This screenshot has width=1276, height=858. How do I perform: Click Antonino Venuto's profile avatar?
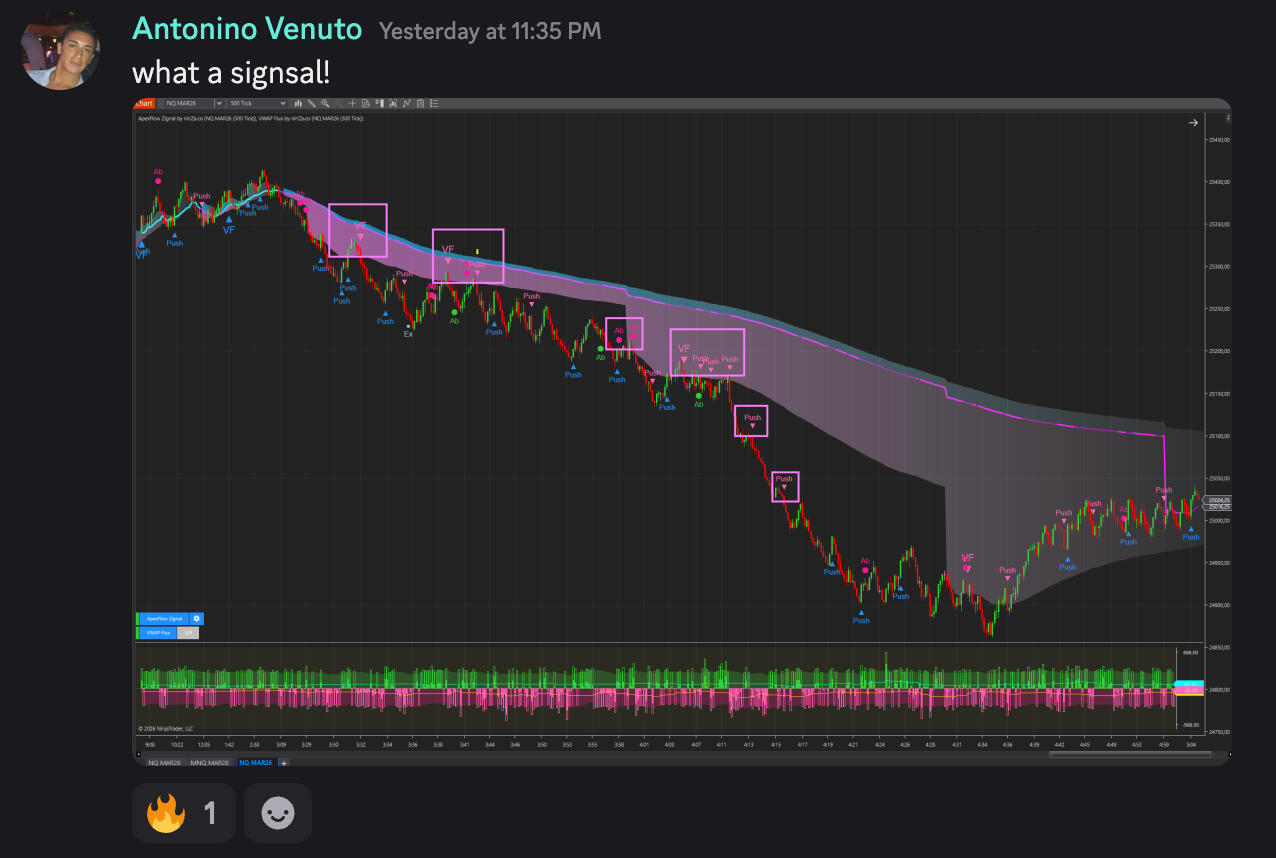61,51
